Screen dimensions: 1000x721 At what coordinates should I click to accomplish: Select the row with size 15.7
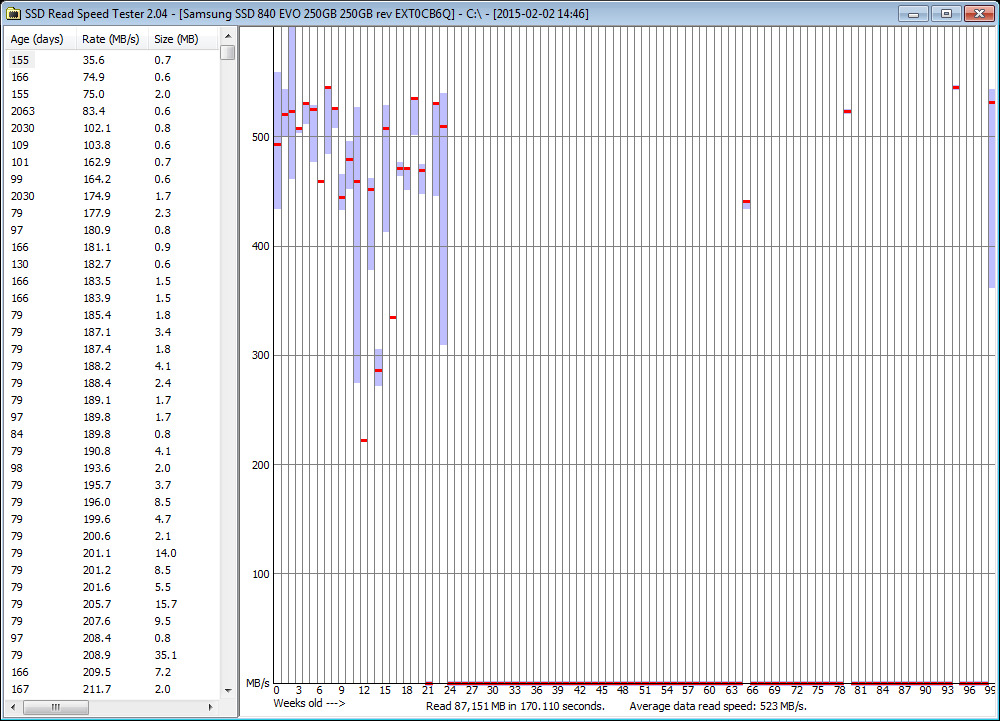pos(112,604)
